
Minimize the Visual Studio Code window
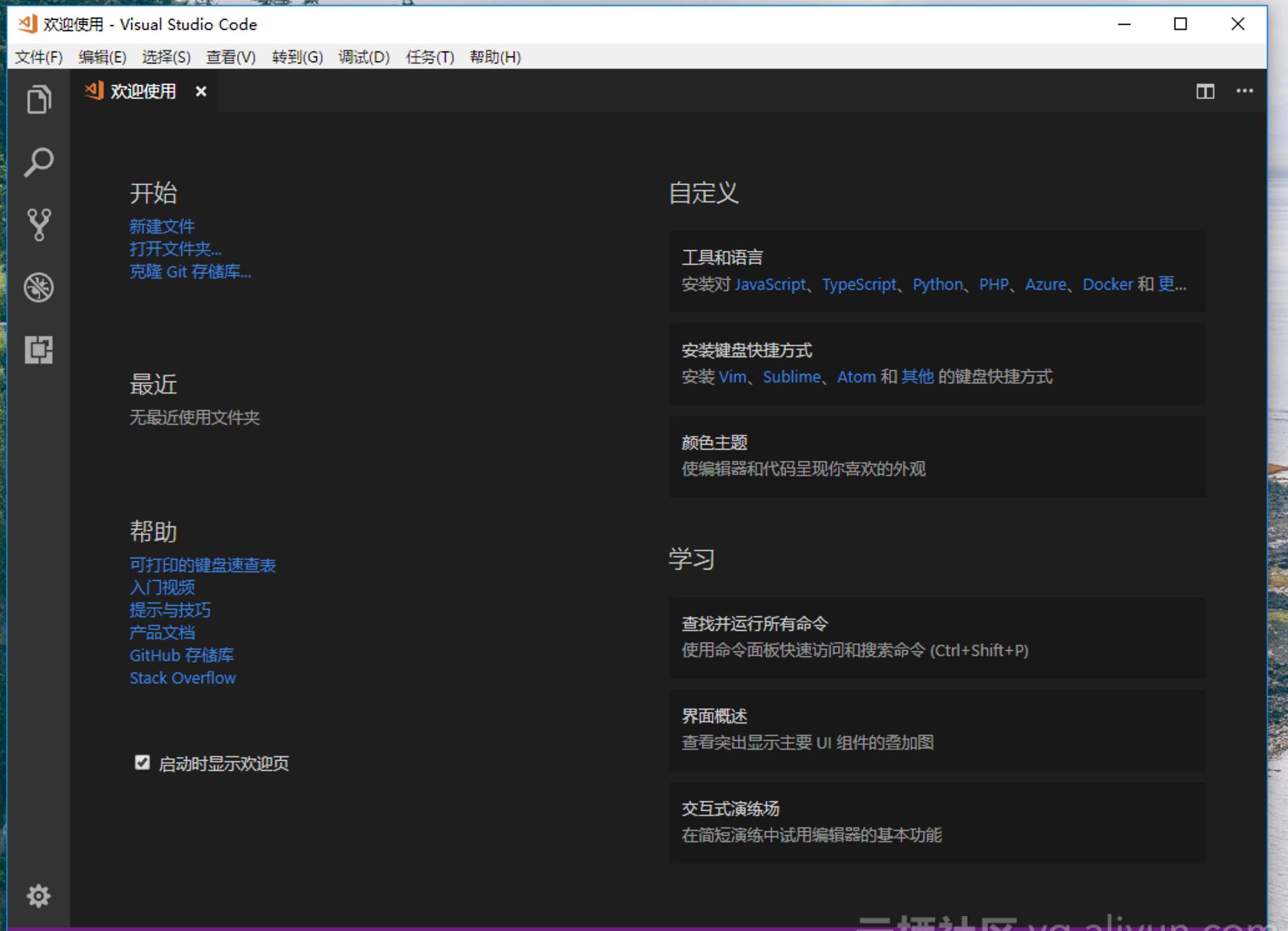1124,24
